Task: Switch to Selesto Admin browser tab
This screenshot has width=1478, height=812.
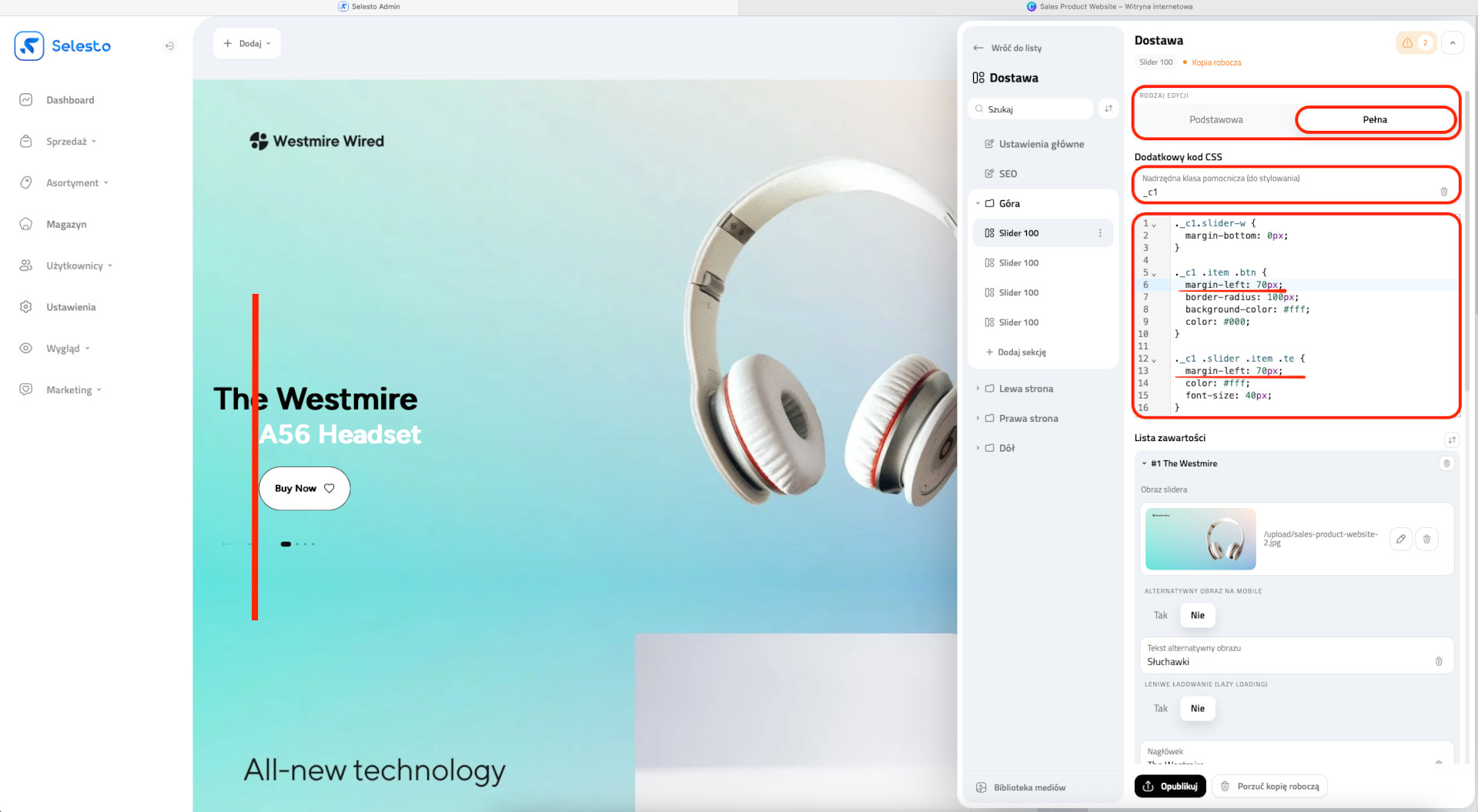Action: [x=369, y=7]
